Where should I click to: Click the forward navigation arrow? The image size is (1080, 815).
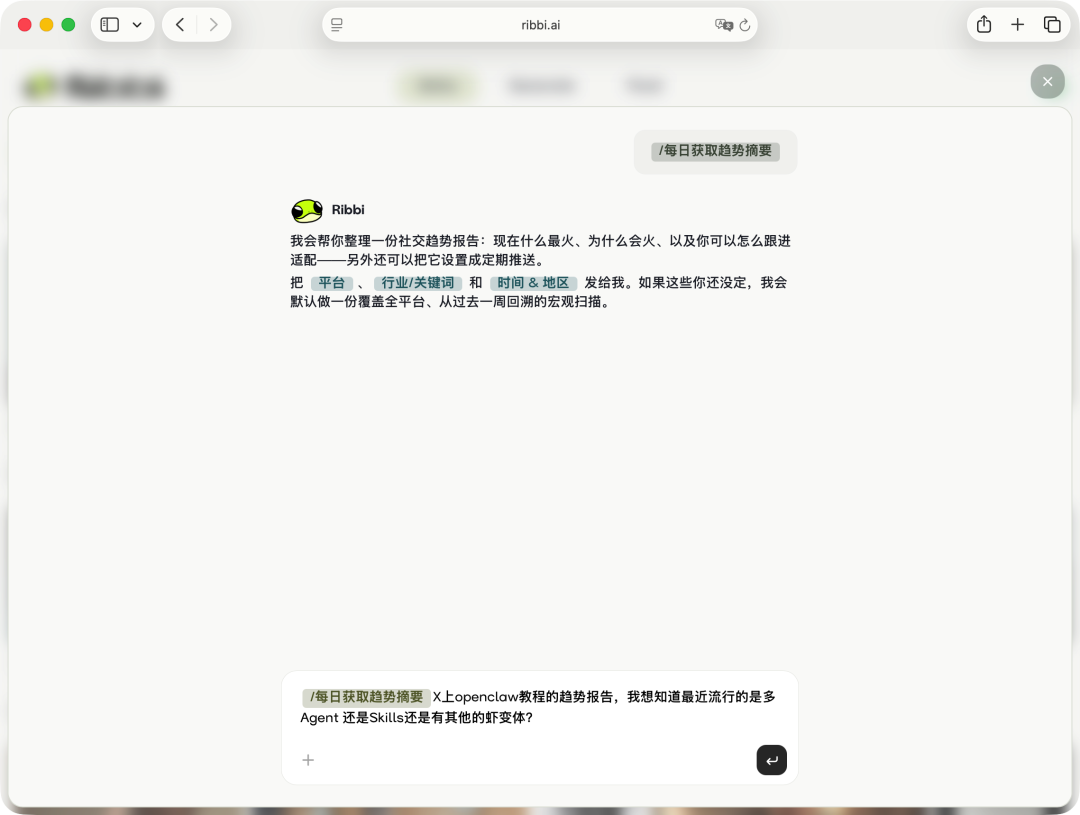pyautogui.click(x=213, y=24)
